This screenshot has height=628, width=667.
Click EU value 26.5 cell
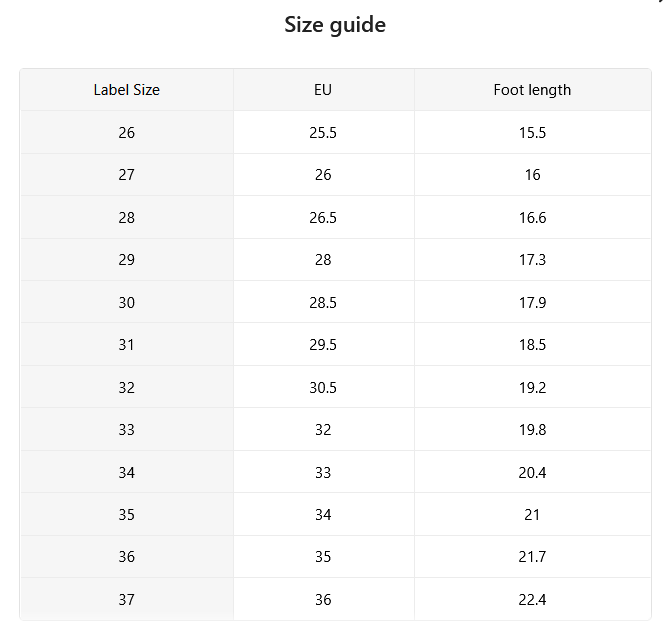[x=324, y=217]
